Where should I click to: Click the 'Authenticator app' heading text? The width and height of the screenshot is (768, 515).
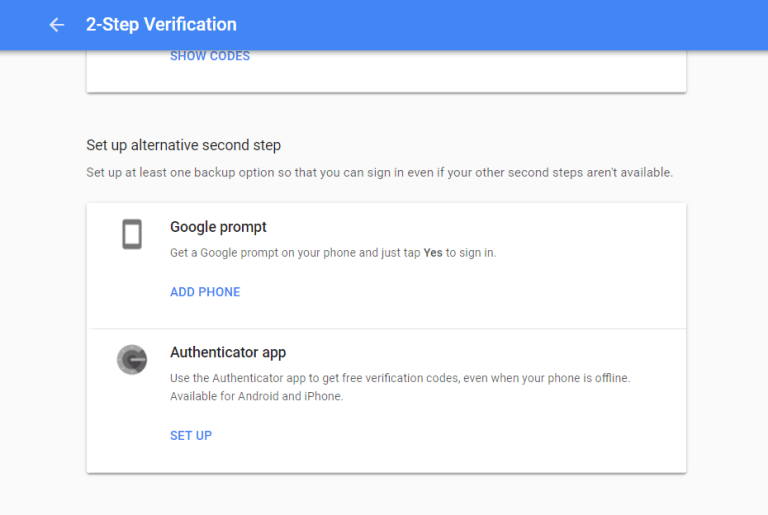(x=228, y=352)
